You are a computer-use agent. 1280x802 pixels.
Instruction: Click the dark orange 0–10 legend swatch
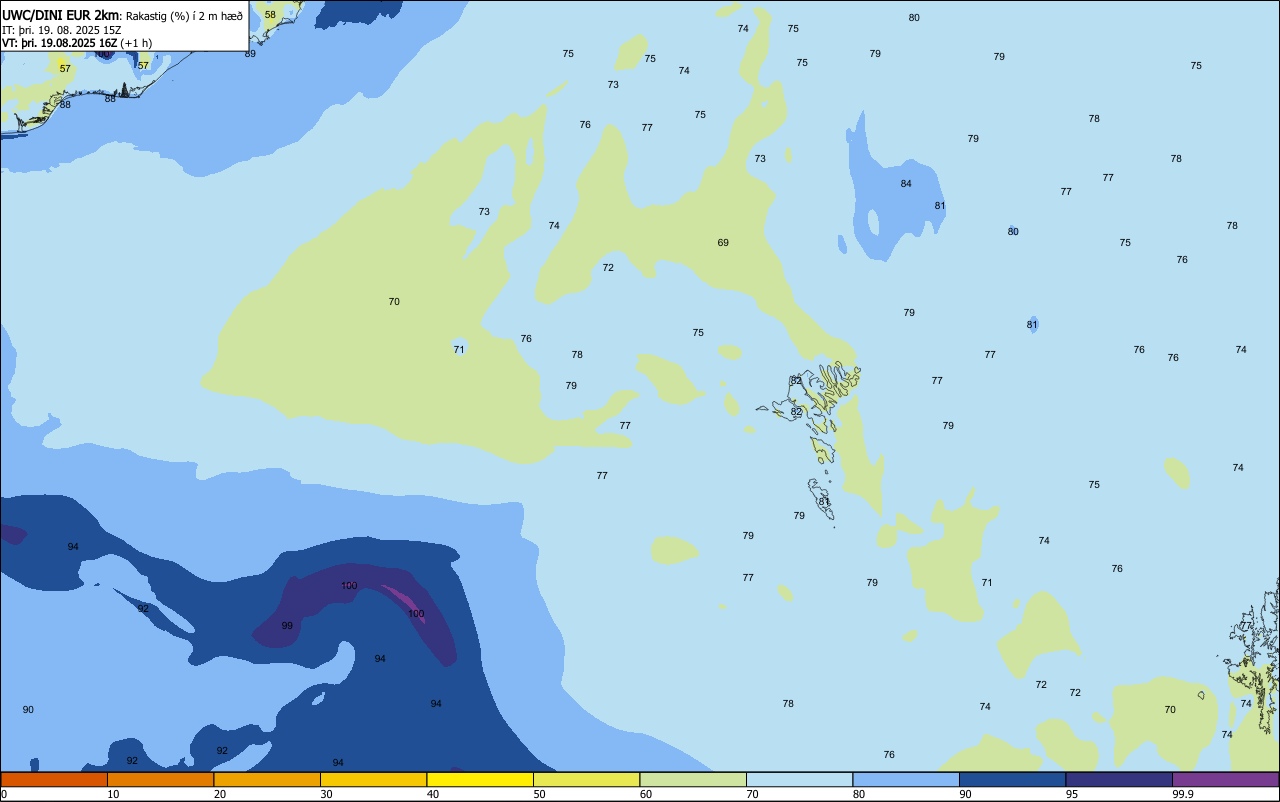pos(54,779)
